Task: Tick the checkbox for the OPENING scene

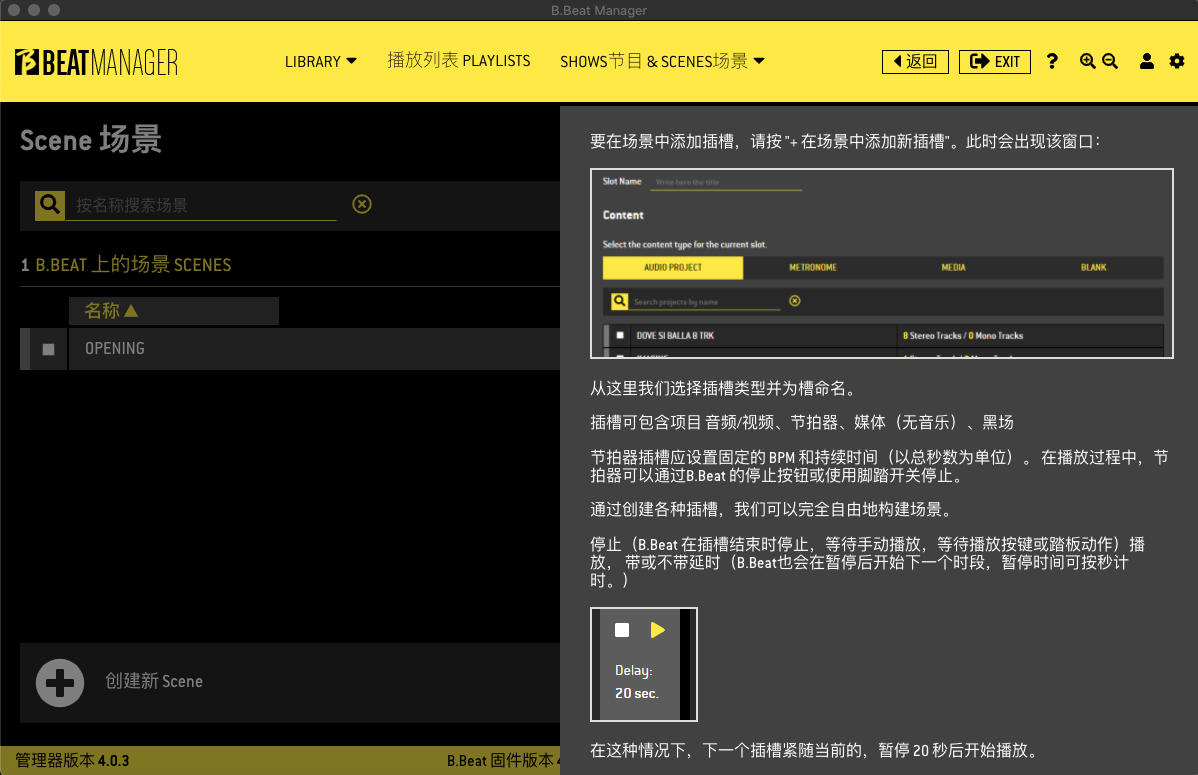Action: point(48,349)
